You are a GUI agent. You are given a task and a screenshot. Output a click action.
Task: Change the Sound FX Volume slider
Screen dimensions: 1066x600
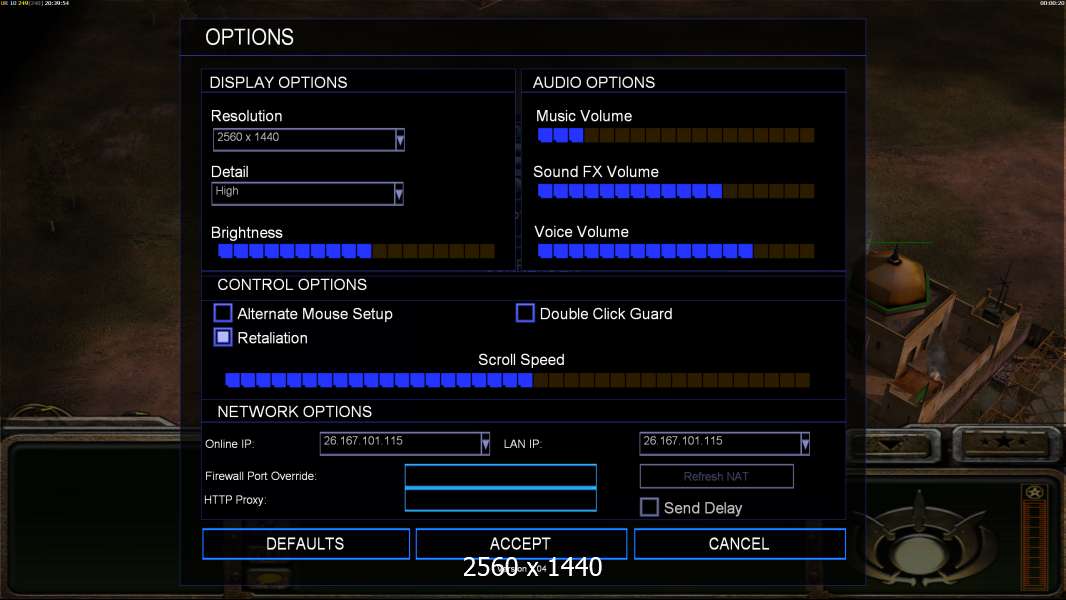(x=676, y=191)
